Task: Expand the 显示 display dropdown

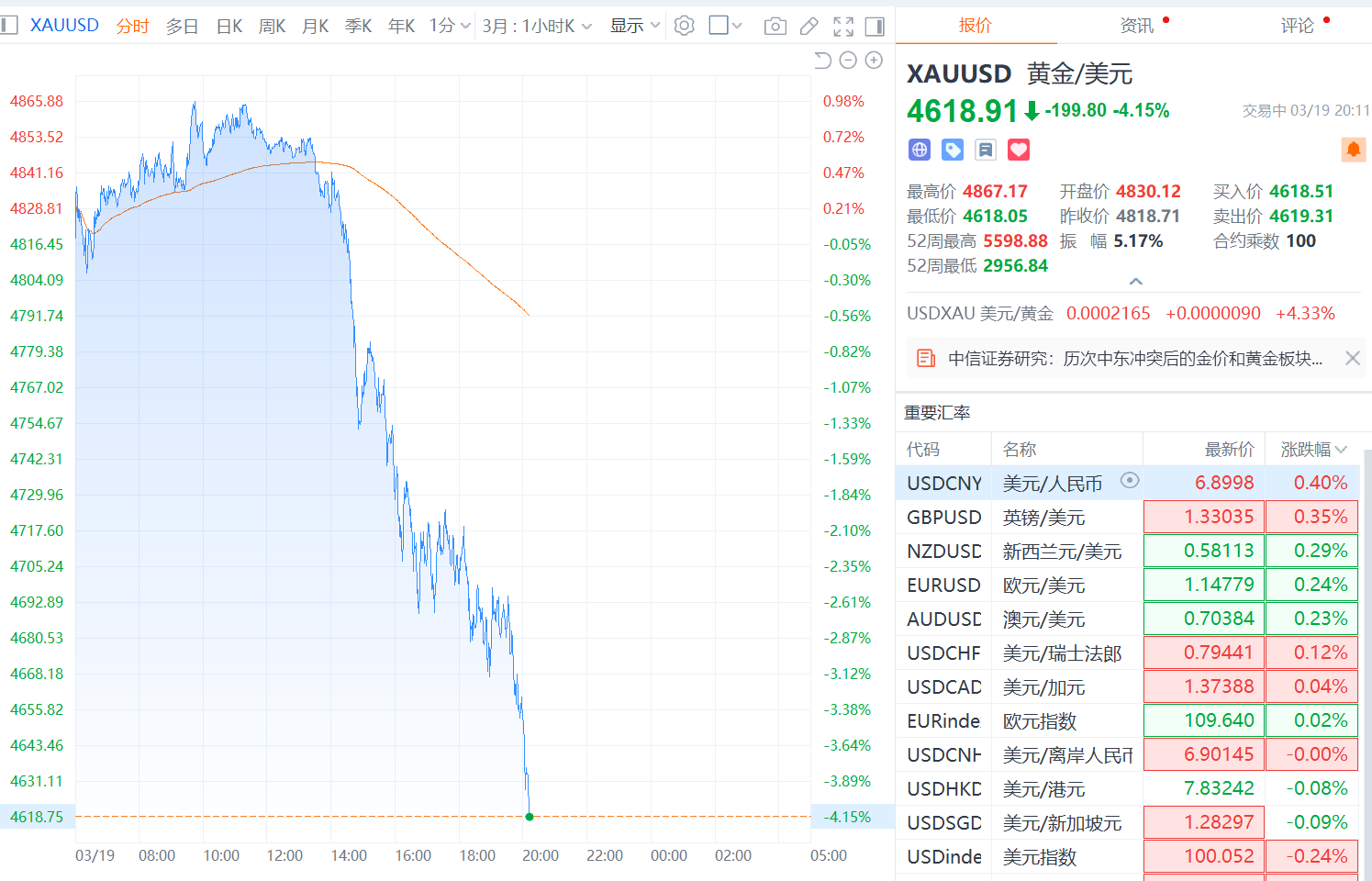Action: point(635,26)
